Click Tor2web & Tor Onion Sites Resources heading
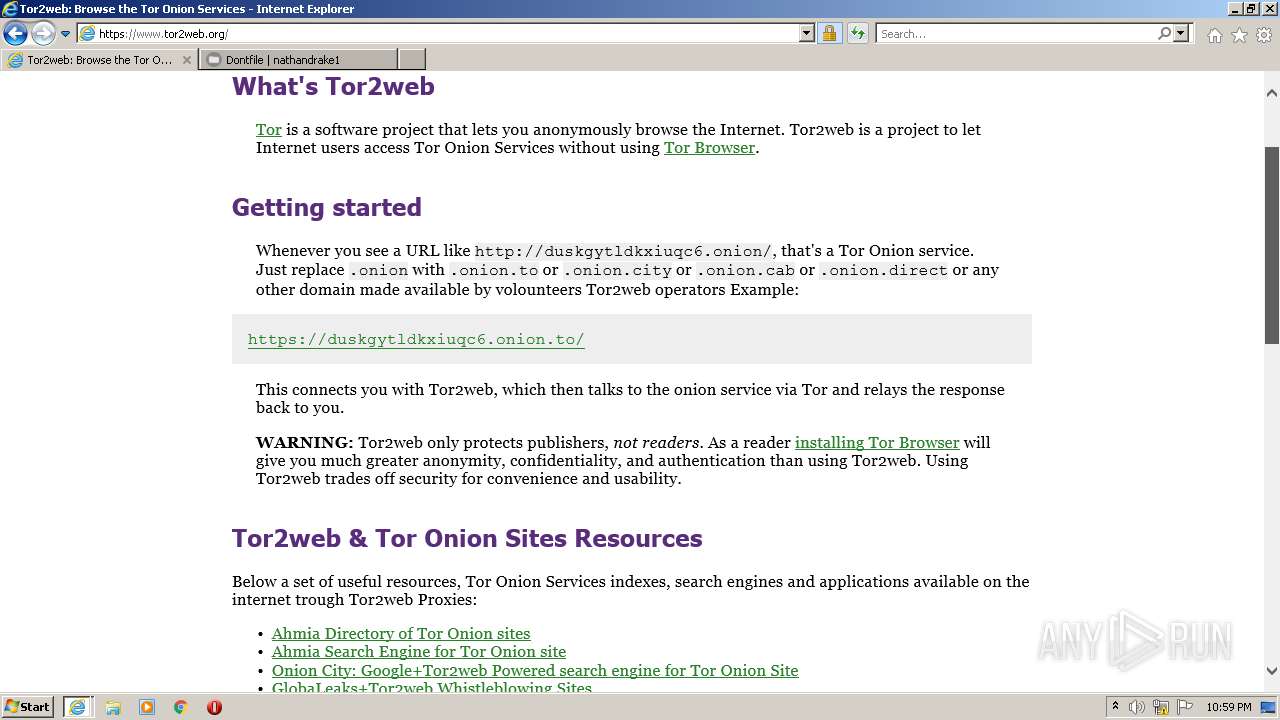 pos(467,539)
